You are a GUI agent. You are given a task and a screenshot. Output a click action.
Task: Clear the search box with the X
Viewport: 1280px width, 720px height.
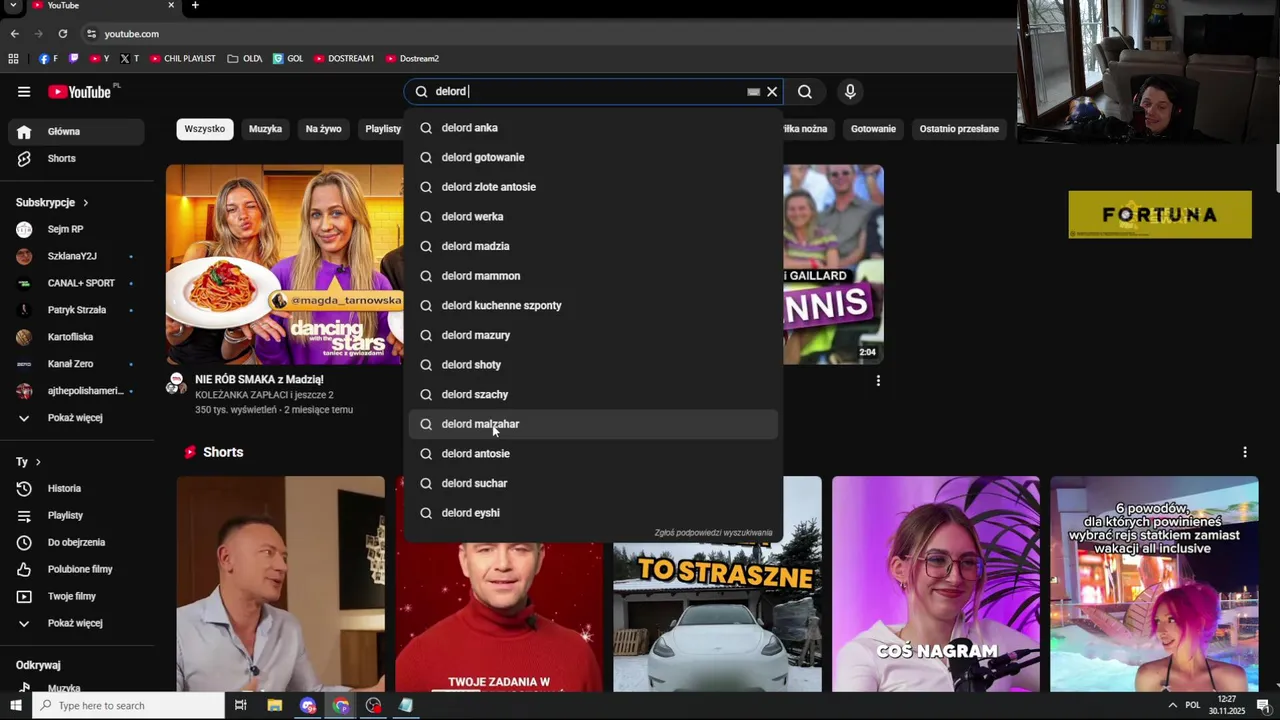point(772,92)
